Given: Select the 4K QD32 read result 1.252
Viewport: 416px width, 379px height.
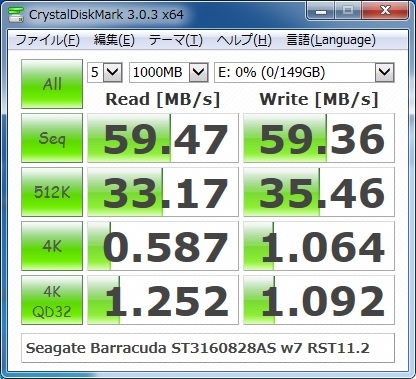Looking at the screenshot, I should point(163,300).
